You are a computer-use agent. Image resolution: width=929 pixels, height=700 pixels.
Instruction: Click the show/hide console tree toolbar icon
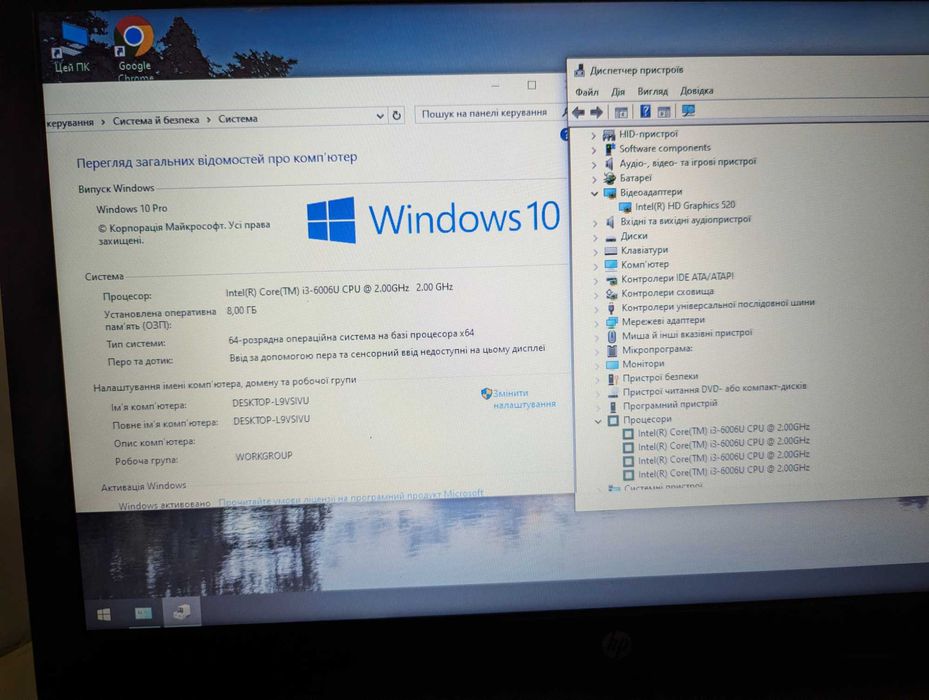621,112
